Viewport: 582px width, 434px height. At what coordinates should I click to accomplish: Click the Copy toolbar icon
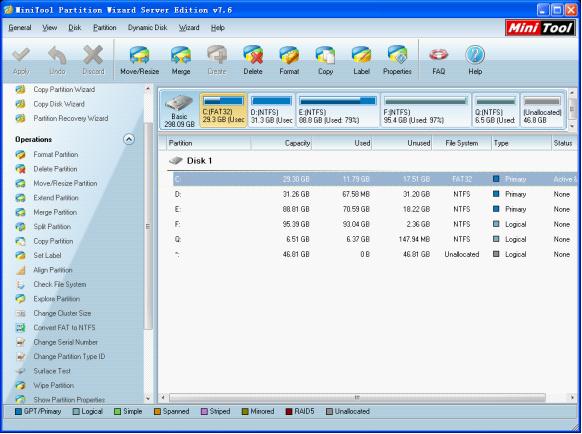[325, 61]
